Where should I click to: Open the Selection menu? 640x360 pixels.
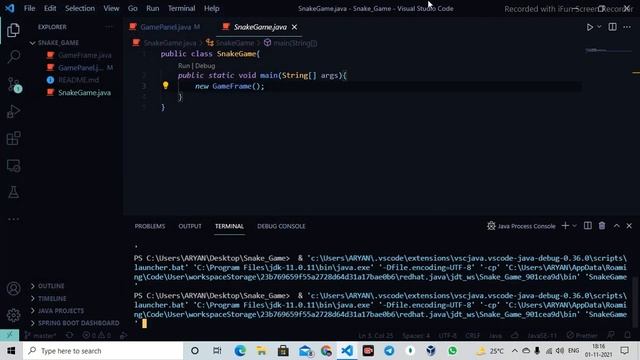tap(80, 8)
